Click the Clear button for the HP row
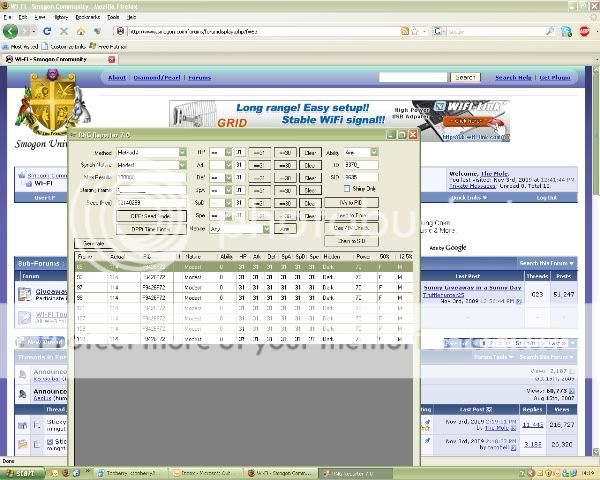 pyautogui.click(x=309, y=152)
